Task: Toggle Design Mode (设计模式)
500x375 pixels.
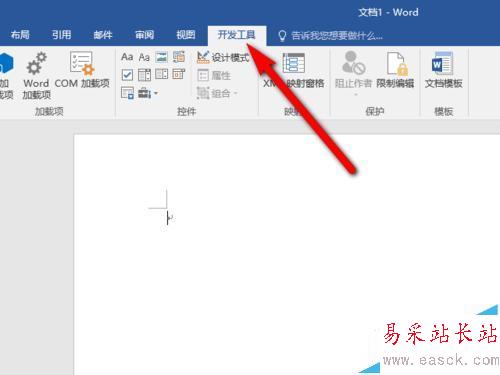Action: (223, 57)
